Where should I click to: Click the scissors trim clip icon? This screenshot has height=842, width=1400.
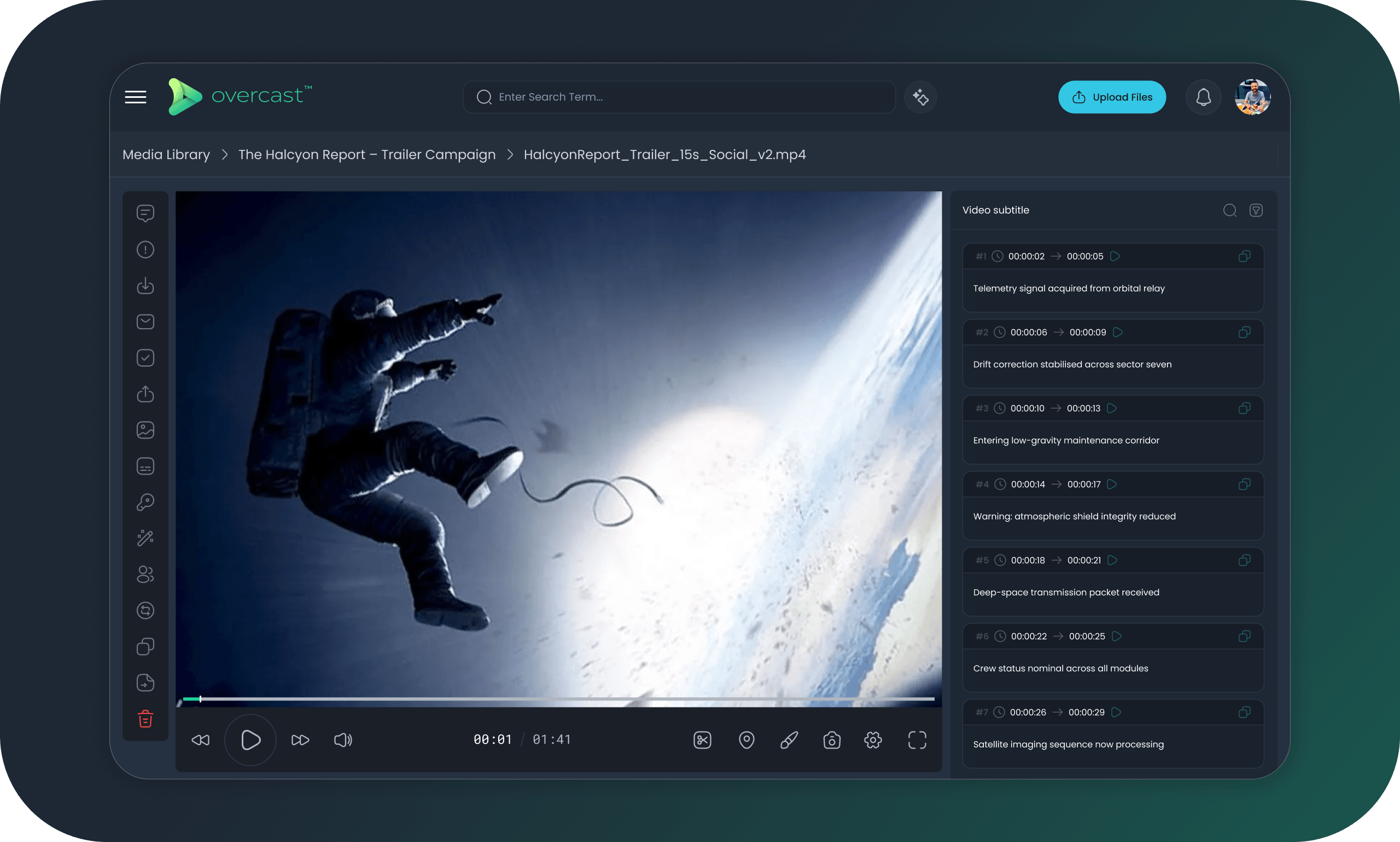click(x=703, y=740)
